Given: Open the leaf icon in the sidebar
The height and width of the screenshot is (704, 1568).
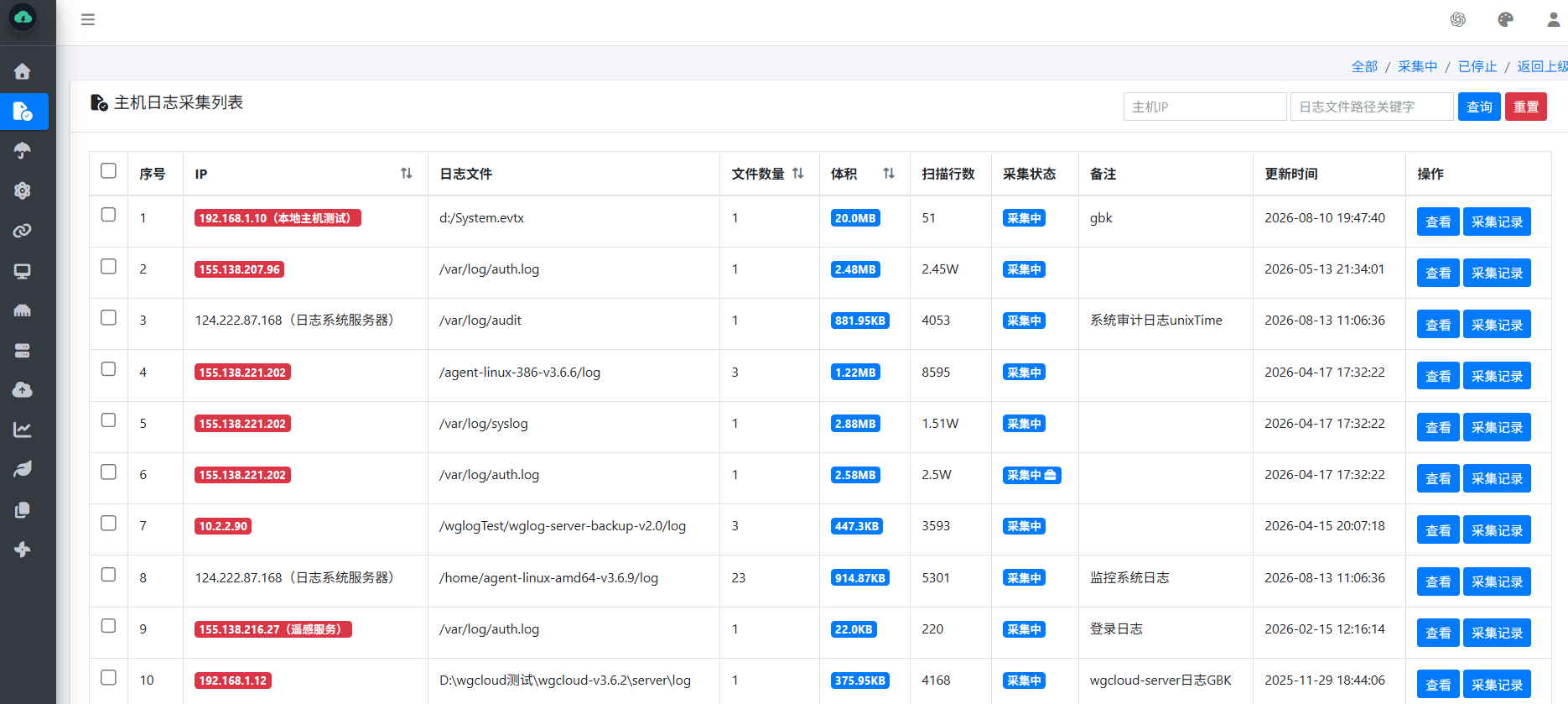Looking at the screenshot, I should pos(23,469).
